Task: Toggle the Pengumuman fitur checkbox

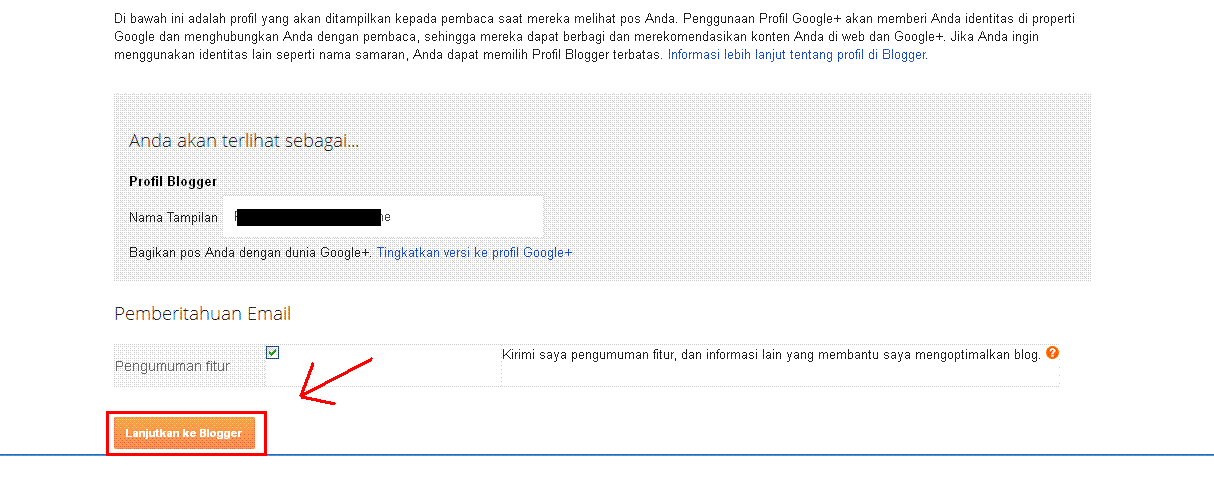Action: pyautogui.click(x=273, y=353)
